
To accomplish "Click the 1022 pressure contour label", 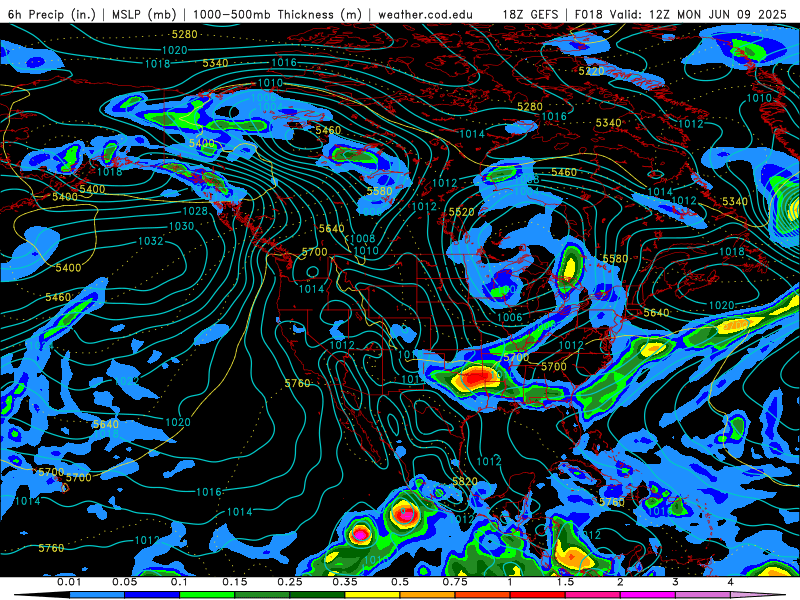I will pyautogui.click(x=127, y=381).
